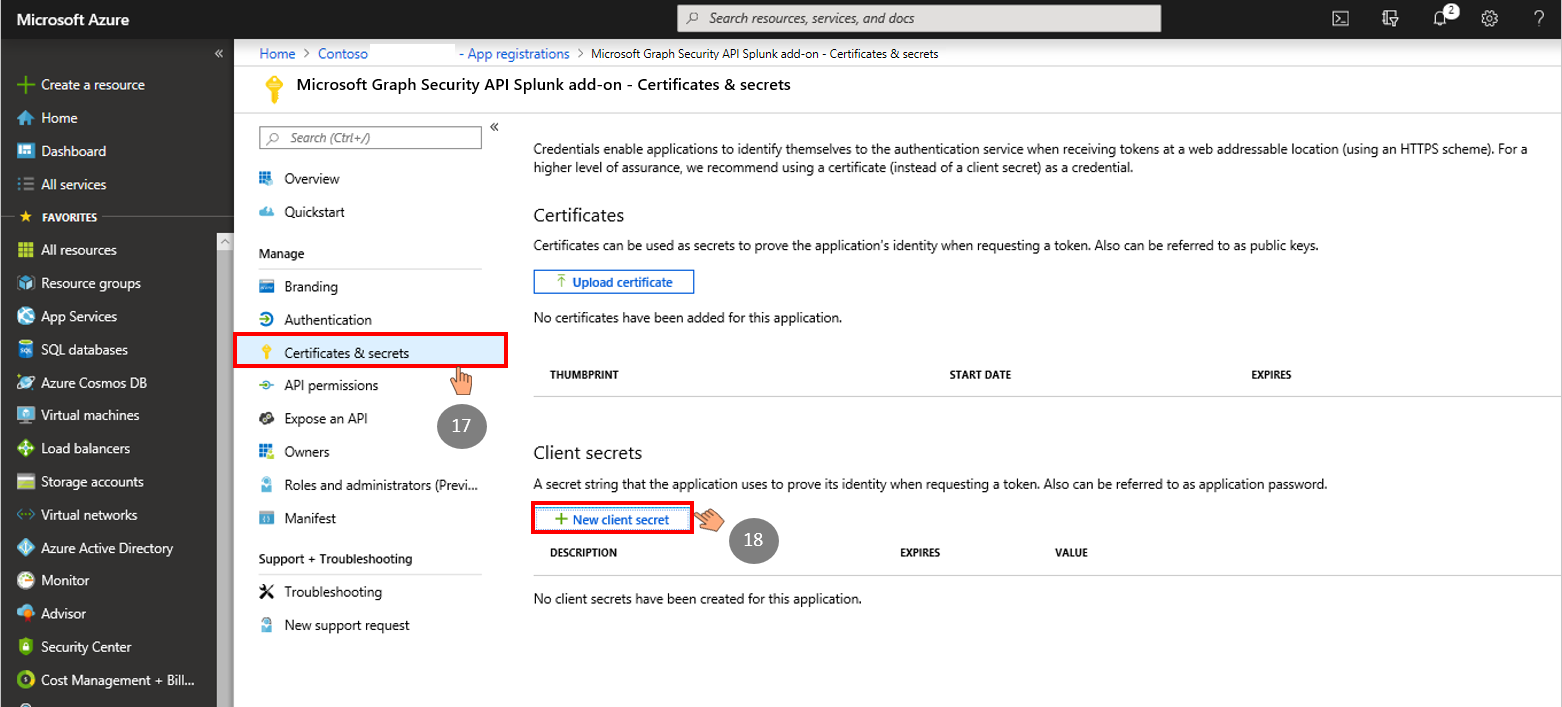Image resolution: width=1562 pixels, height=707 pixels.
Task: Select Certificates & secrets menu item
Action: coord(370,352)
